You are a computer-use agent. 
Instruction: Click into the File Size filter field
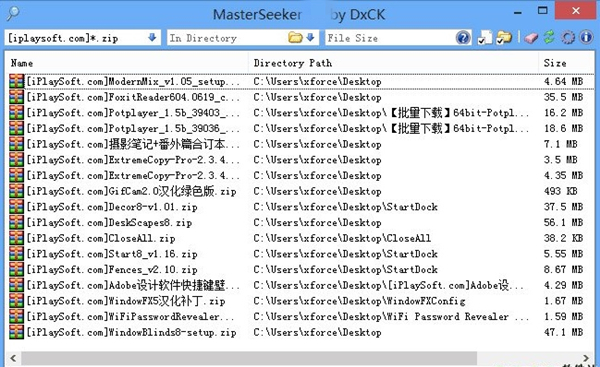(x=390, y=38)
